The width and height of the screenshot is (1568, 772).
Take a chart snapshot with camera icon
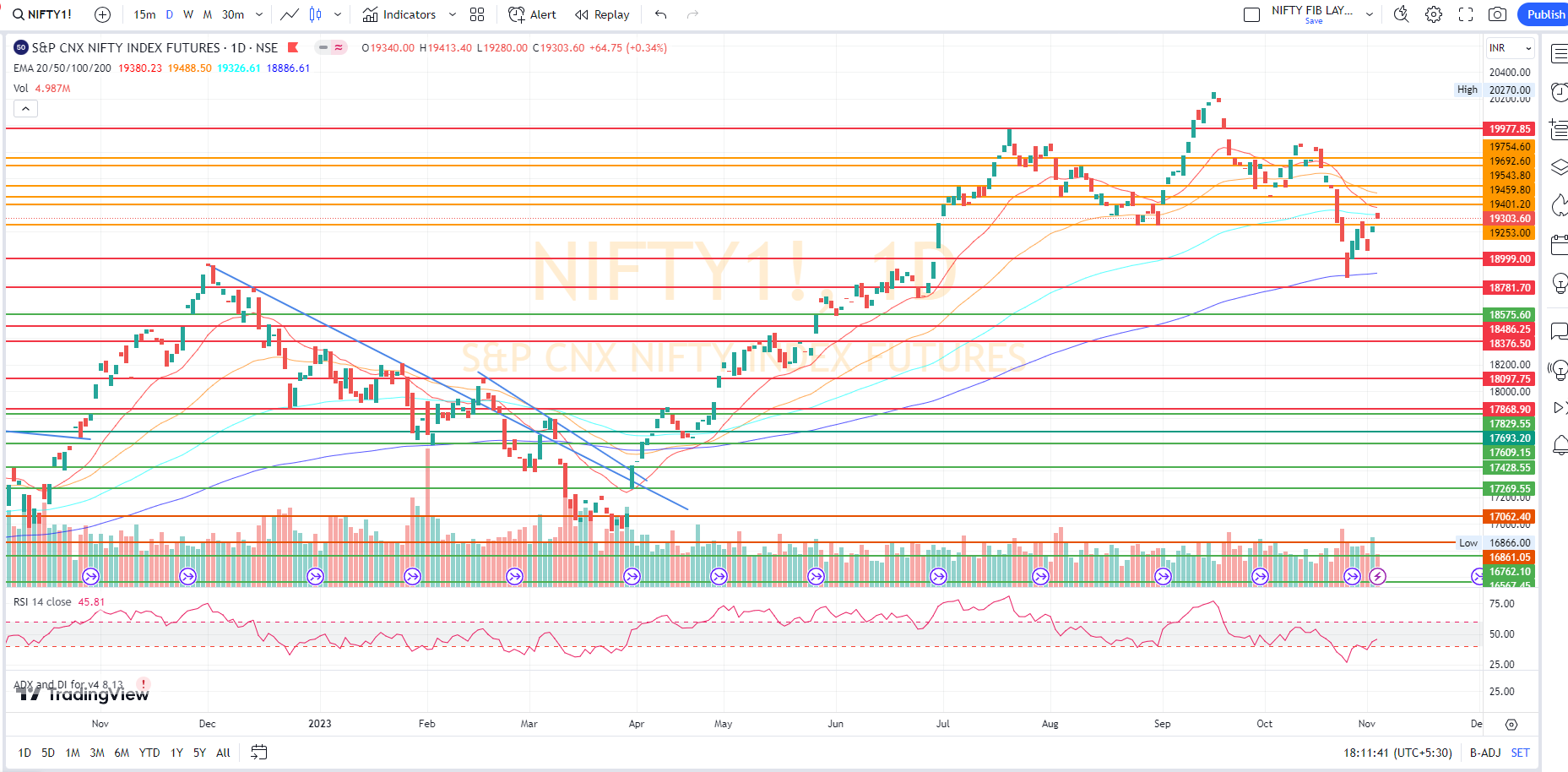tap(1497, 14)
